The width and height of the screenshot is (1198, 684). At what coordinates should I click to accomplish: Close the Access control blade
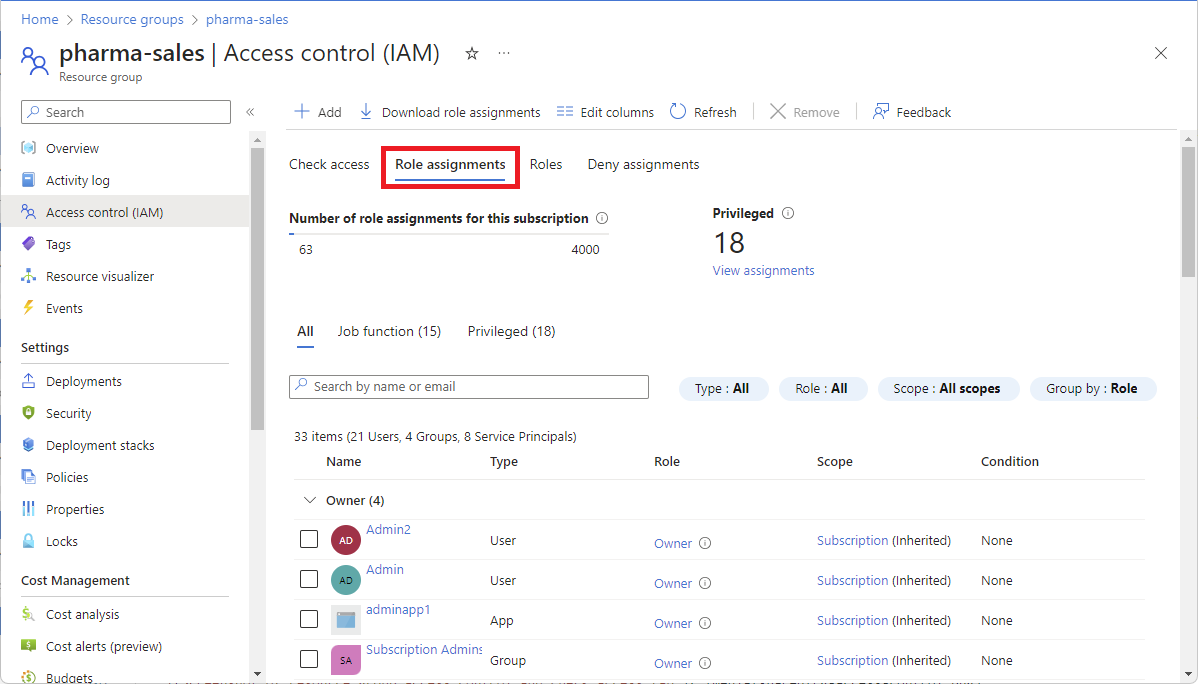1161,53
